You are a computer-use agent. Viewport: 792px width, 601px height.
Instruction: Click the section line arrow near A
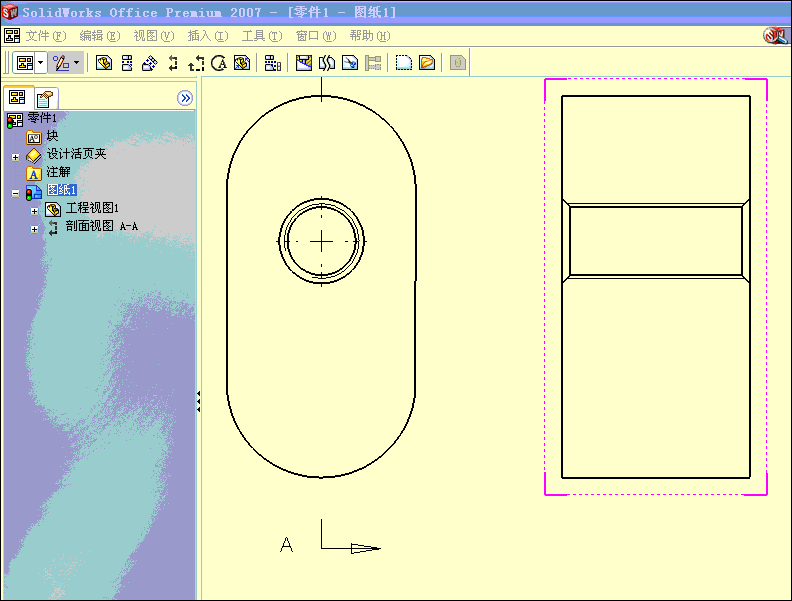coord(365,548)
